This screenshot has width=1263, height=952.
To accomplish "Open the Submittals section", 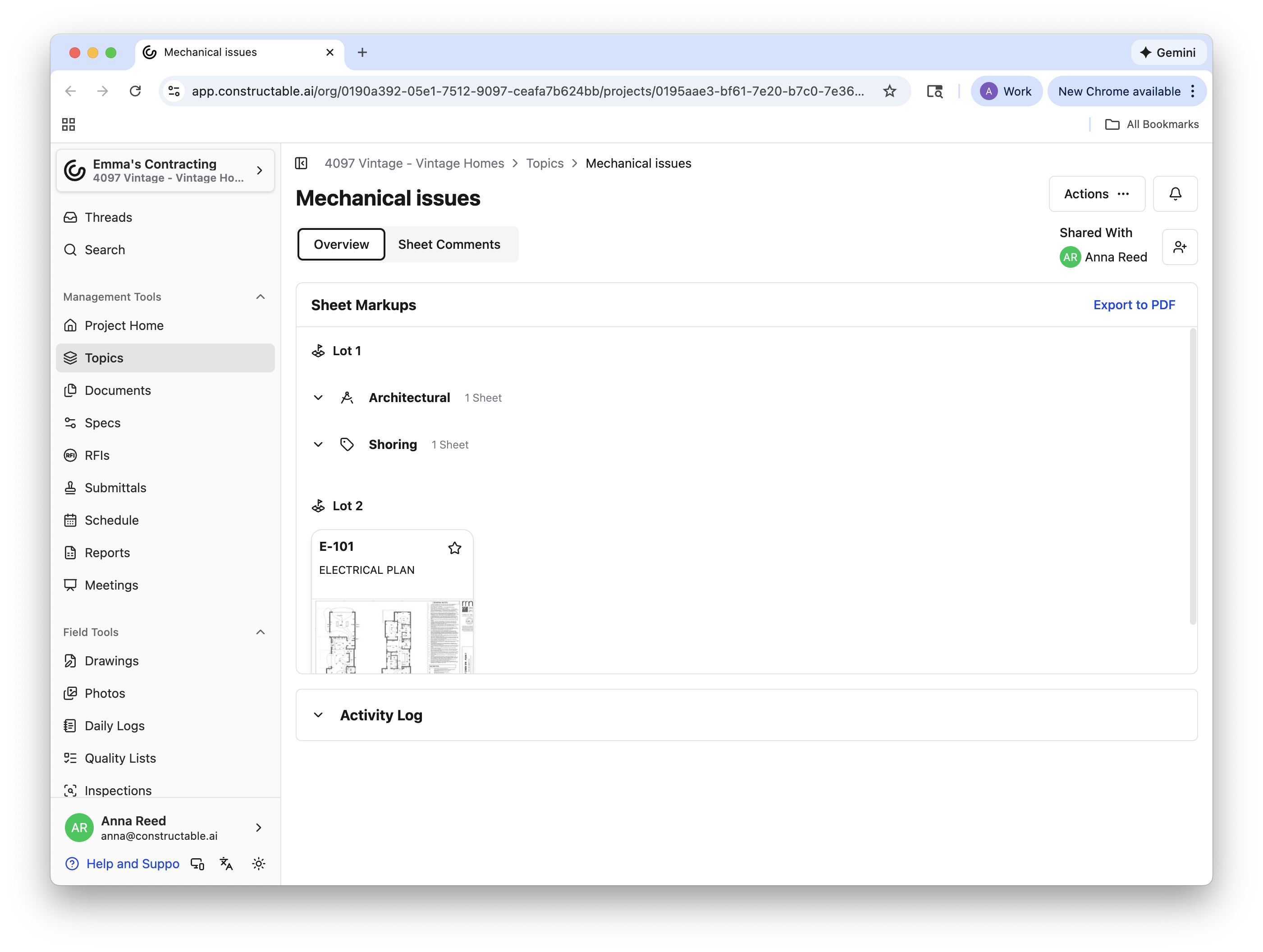I will [165, 488].
